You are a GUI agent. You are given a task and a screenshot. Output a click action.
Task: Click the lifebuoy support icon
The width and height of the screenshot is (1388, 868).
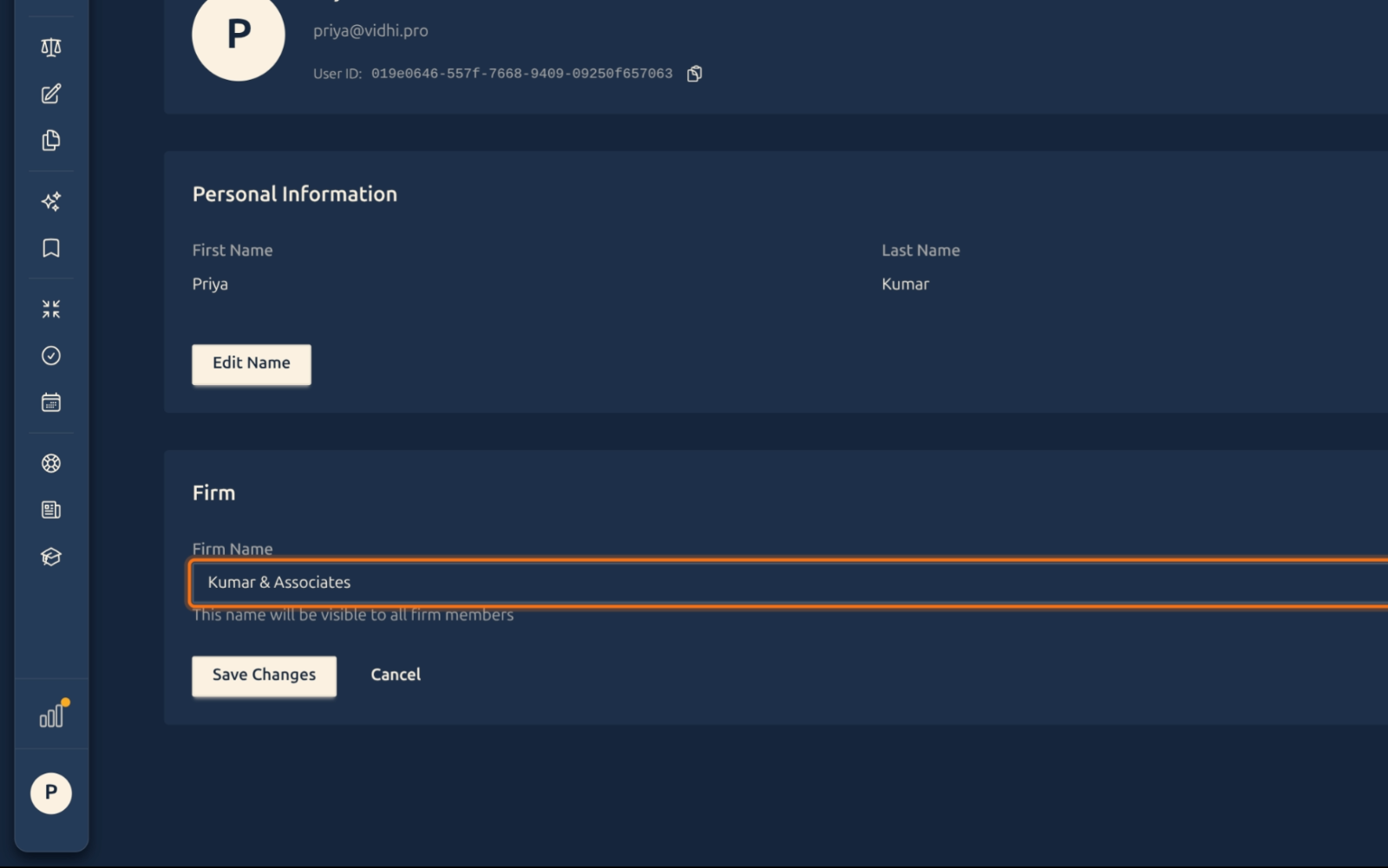click(x=51, y=463)
